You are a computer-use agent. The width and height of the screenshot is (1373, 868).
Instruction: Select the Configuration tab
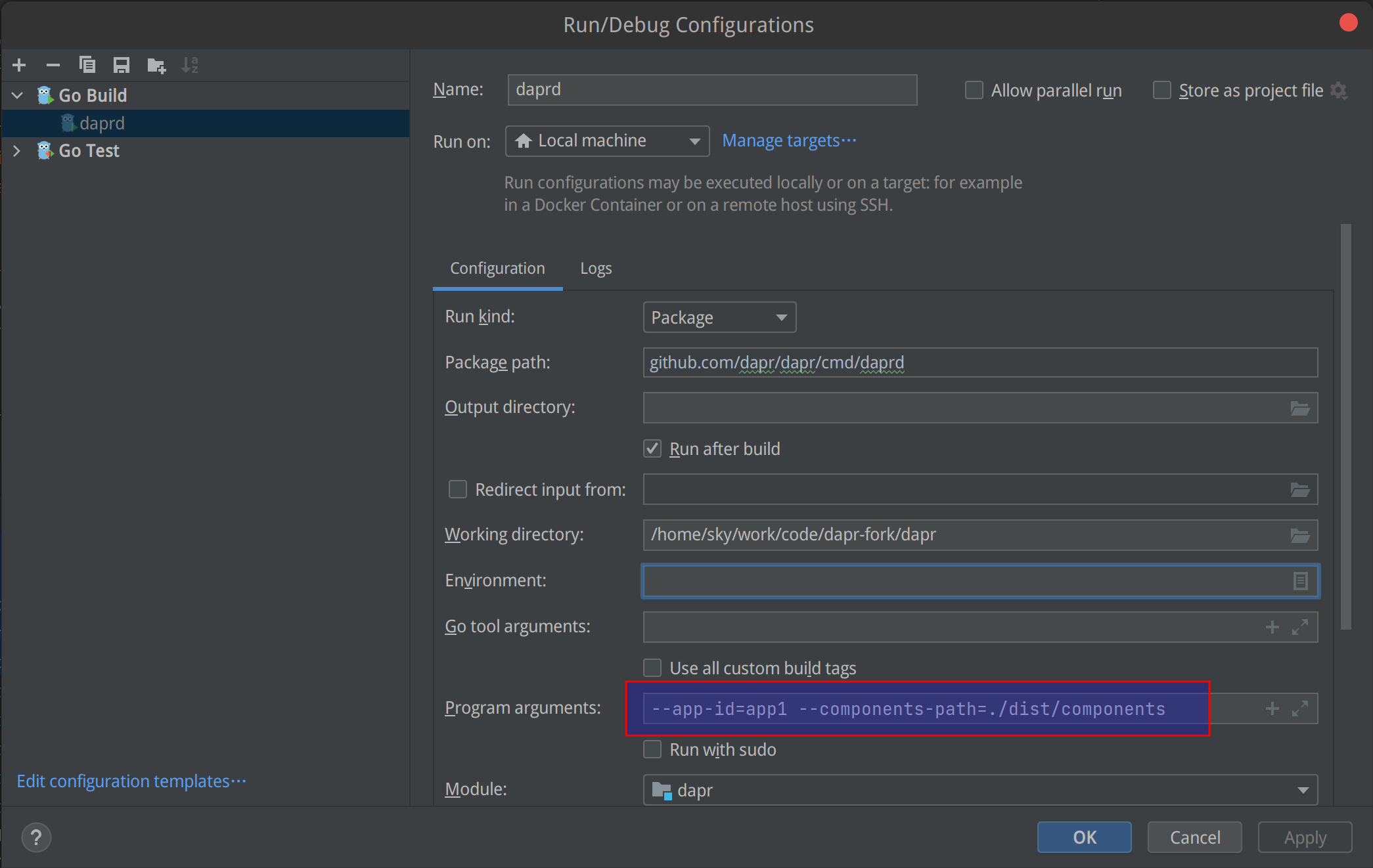click(x=497, y=269)
